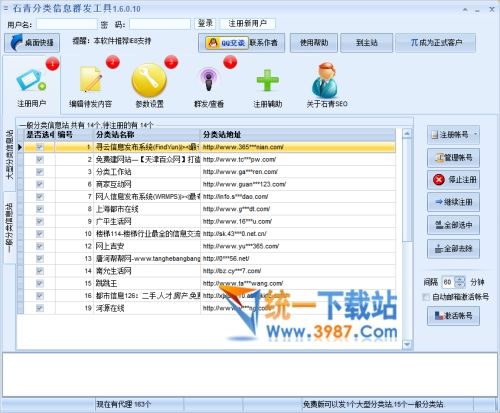
Task: Switch to 一般分类信息站 vertical tab
Action: tap(10, 228)
